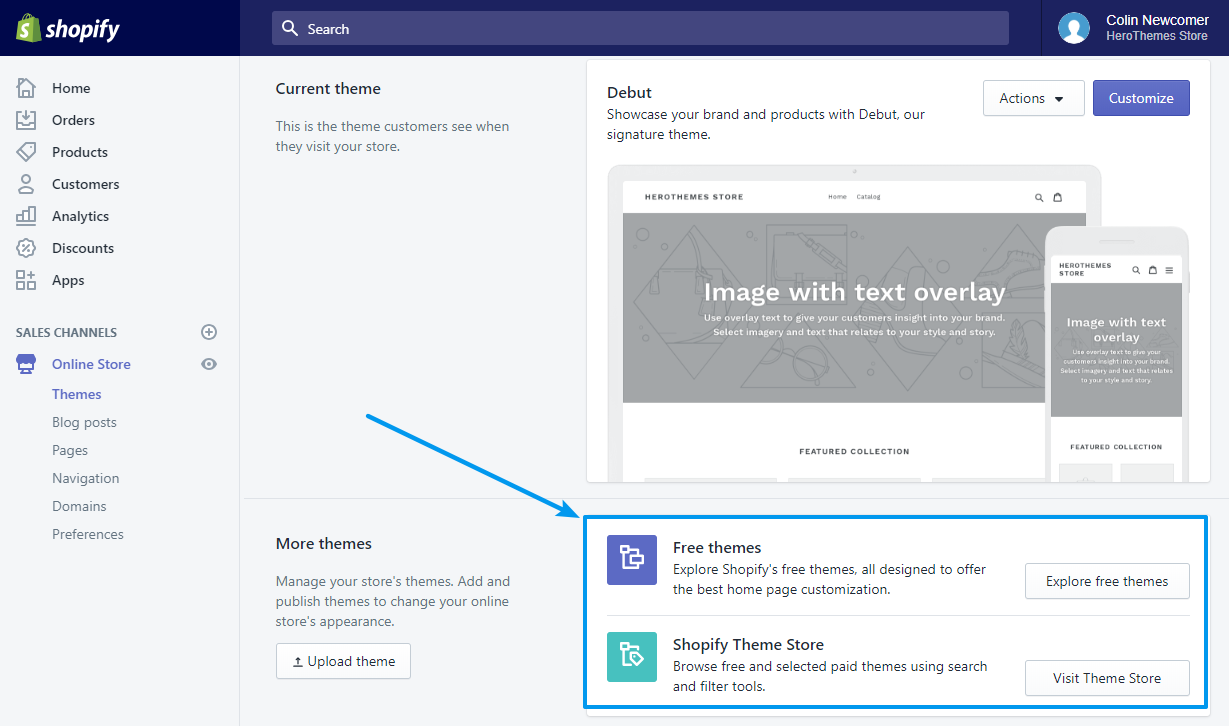This screenshot has height=726, width=1229.
Task: Open Discounts in sidebar
Action: pos(83,248)
